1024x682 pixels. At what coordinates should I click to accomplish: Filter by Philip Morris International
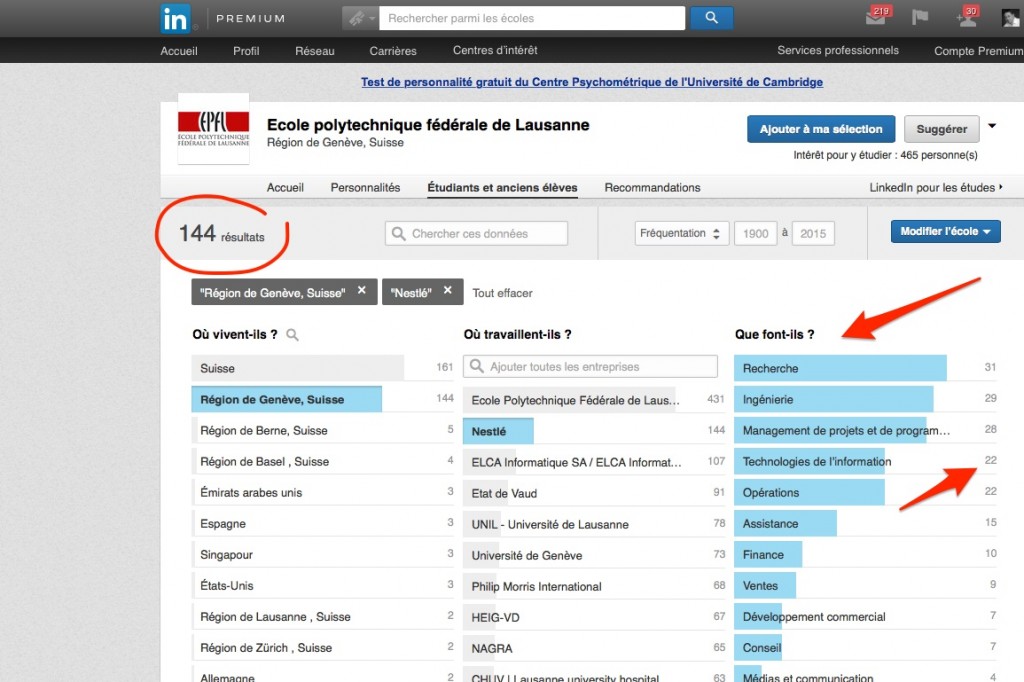[x=594, y=586]
